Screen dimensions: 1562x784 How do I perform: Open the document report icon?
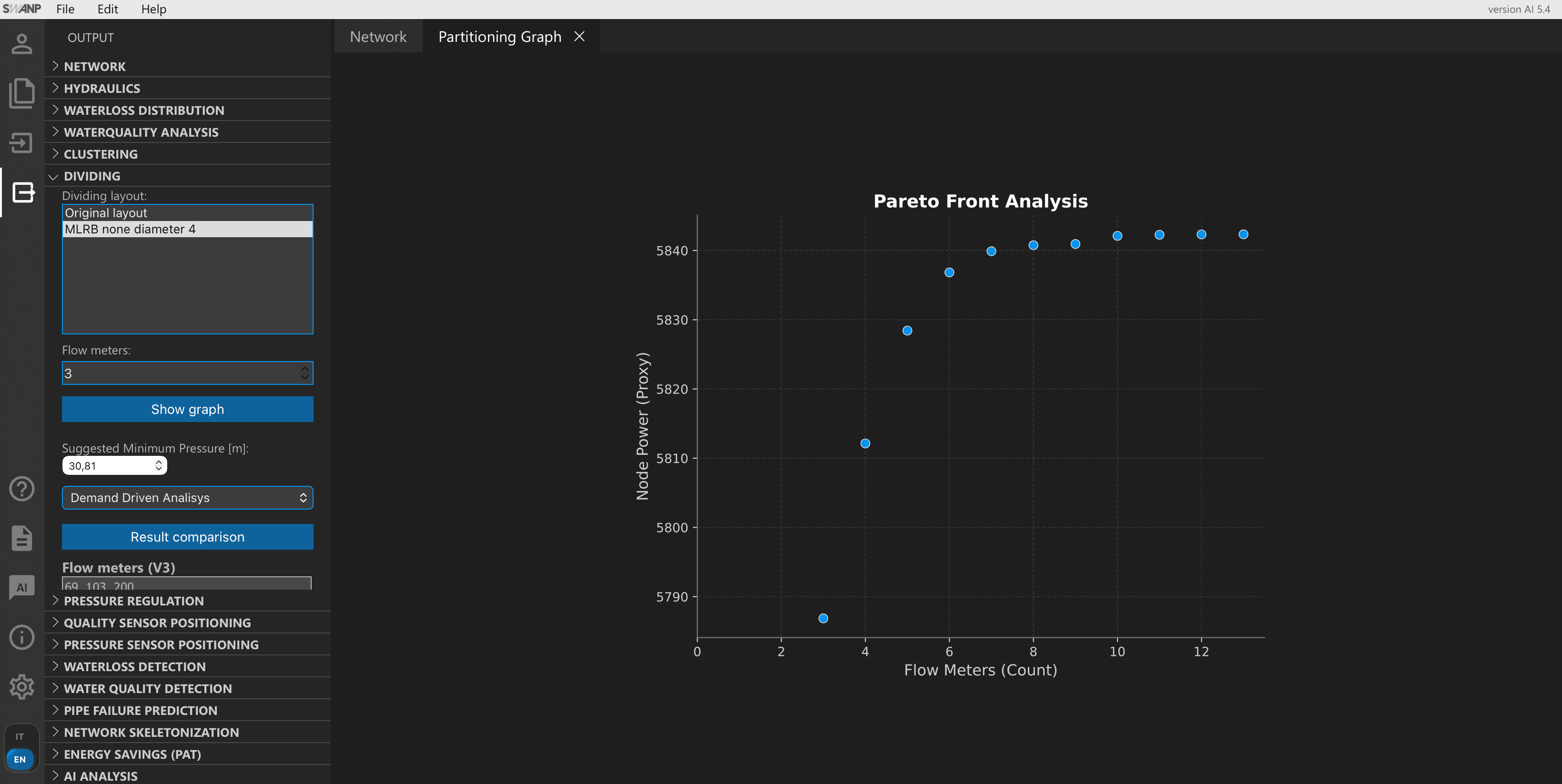click(x=22, y=538)
